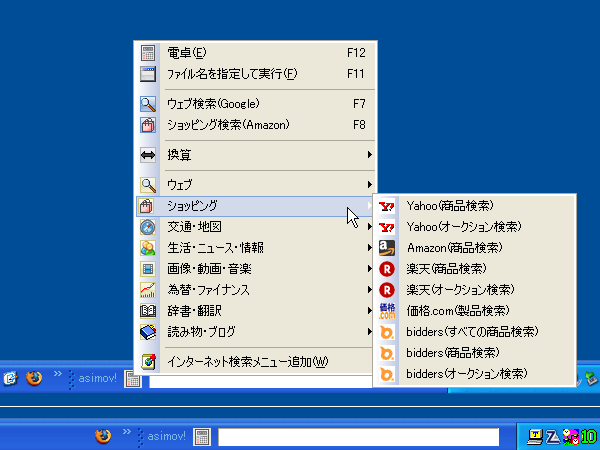The height and width of the screenshot is (450, 600).
Task: Click the calculator icon beside the upper asimov! label
Action: (133, 379)
